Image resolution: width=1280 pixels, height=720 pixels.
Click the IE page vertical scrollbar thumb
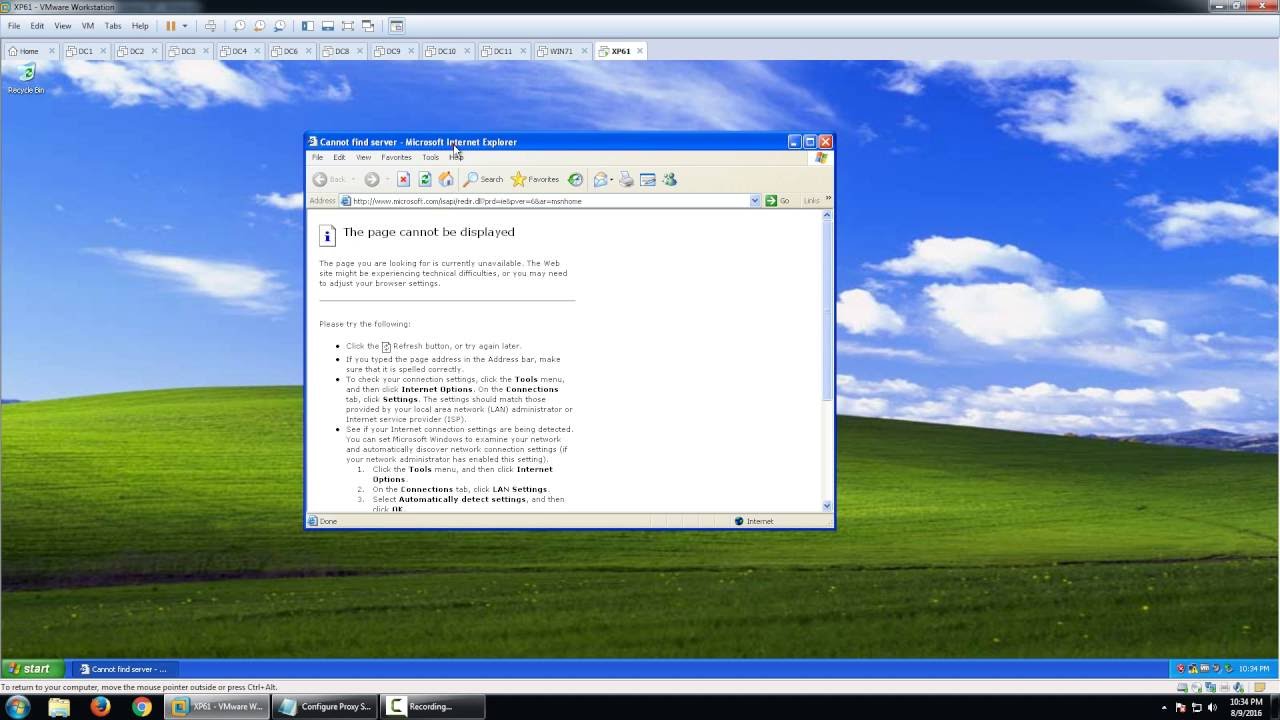tap(827, 312)
